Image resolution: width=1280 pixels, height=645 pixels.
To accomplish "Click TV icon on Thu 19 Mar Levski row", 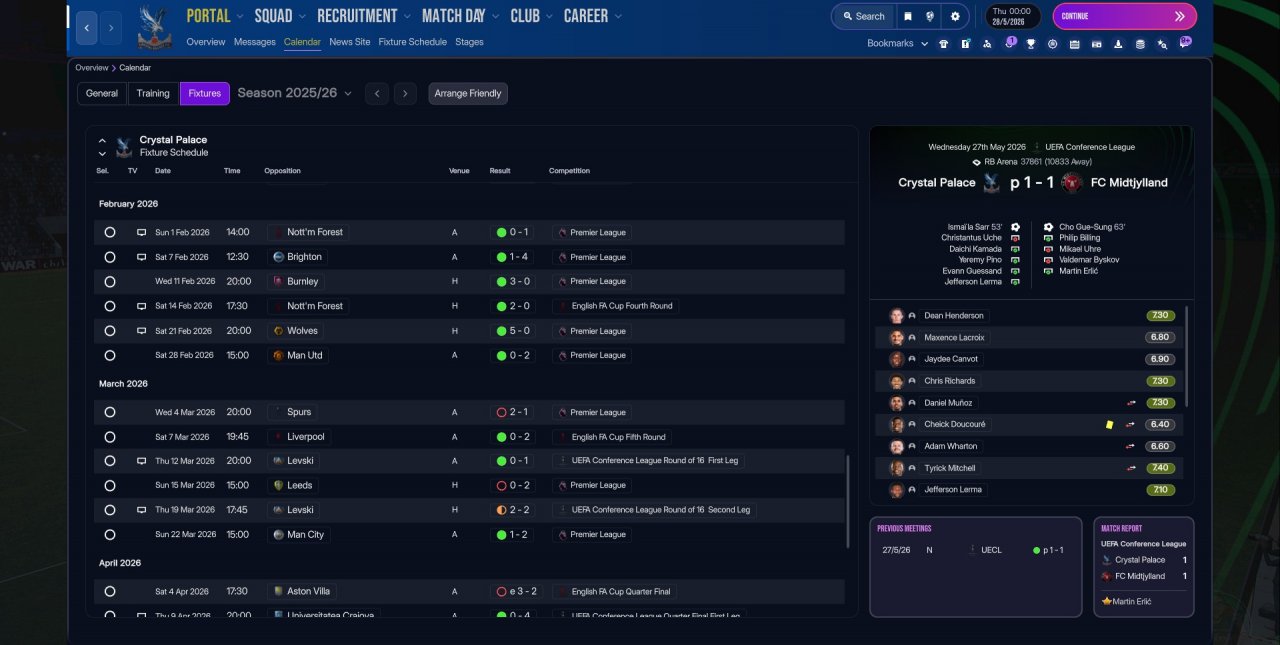I will pos(141,510).
